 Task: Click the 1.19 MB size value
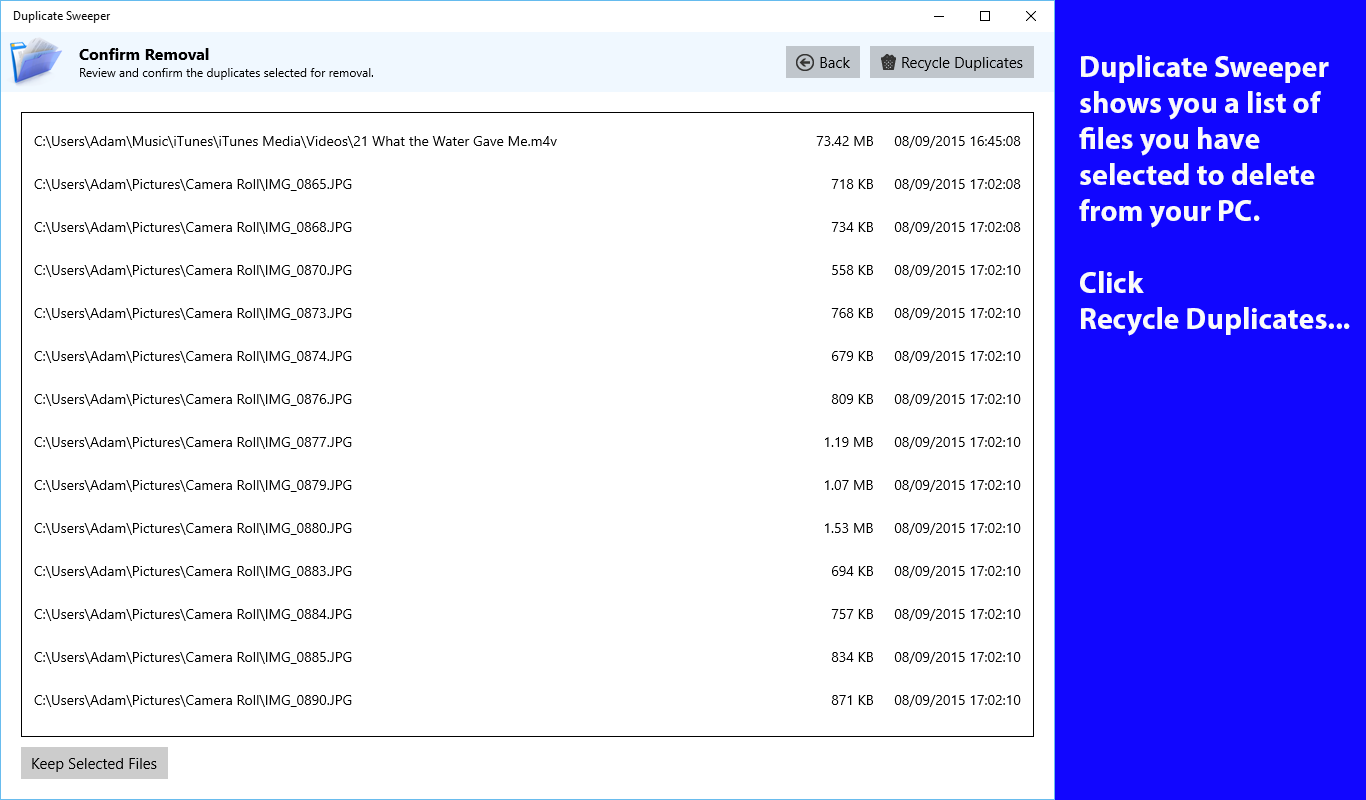[849, 443]
